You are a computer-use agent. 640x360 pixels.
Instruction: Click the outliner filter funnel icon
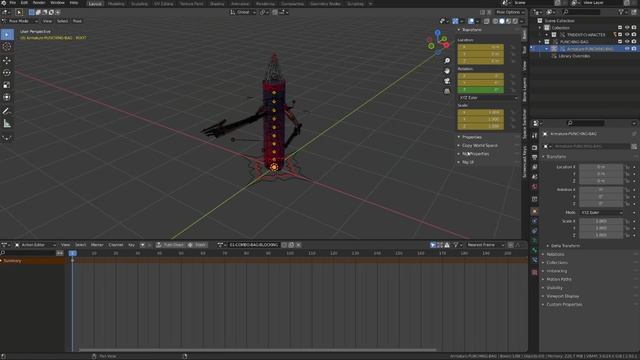click(621, 12)
